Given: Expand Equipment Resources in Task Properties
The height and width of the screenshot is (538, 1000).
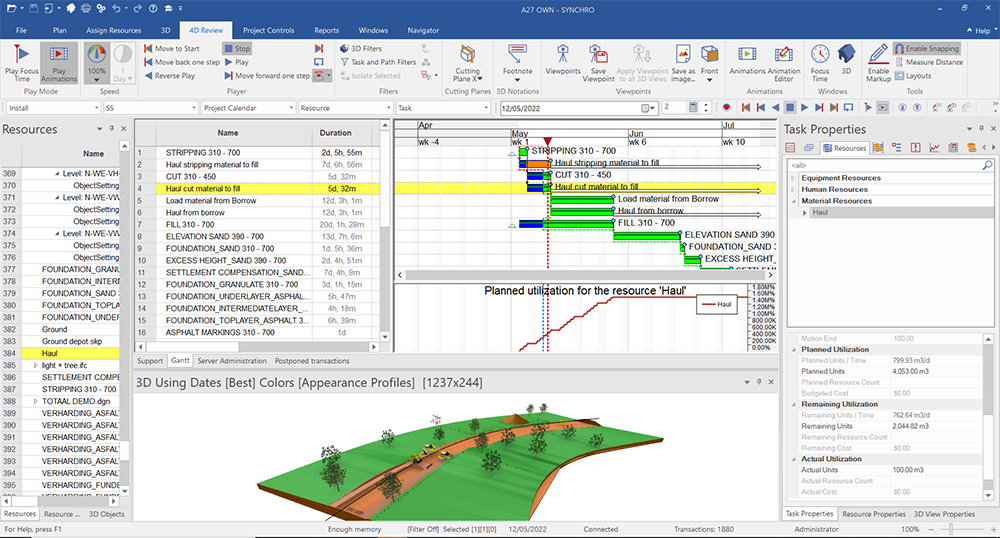Looking at the screenshot, I should 794,178.
